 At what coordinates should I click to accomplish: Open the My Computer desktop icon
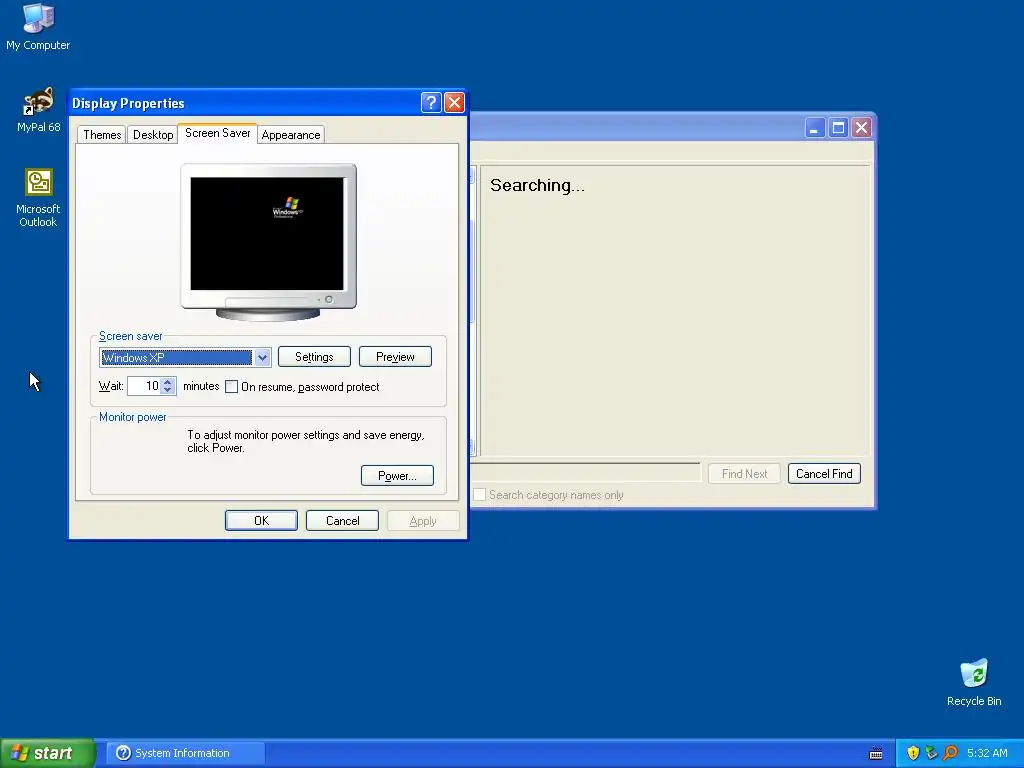pyautogui.click(x=38, y=26)
